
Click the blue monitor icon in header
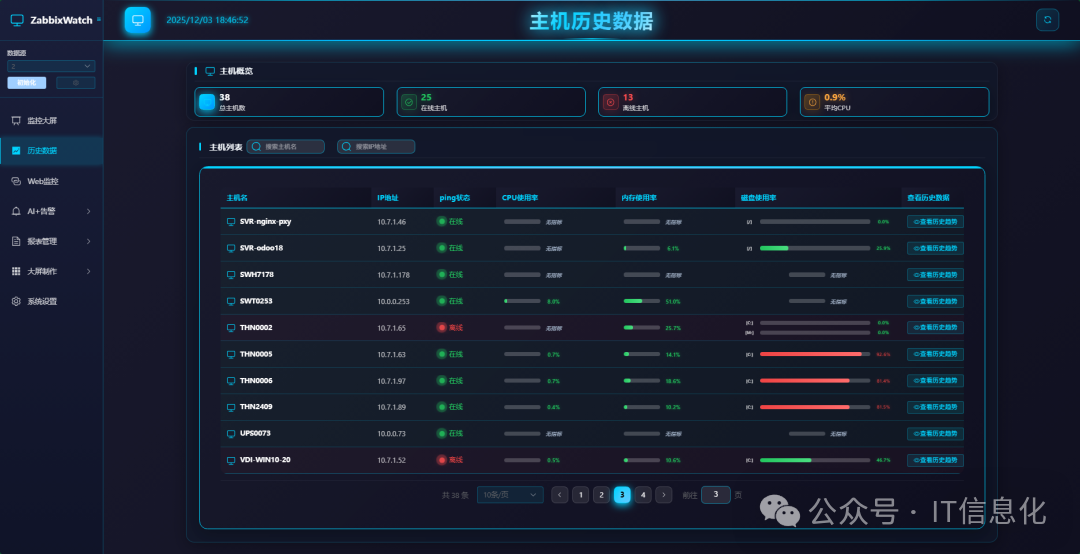[x=137, y=20]
